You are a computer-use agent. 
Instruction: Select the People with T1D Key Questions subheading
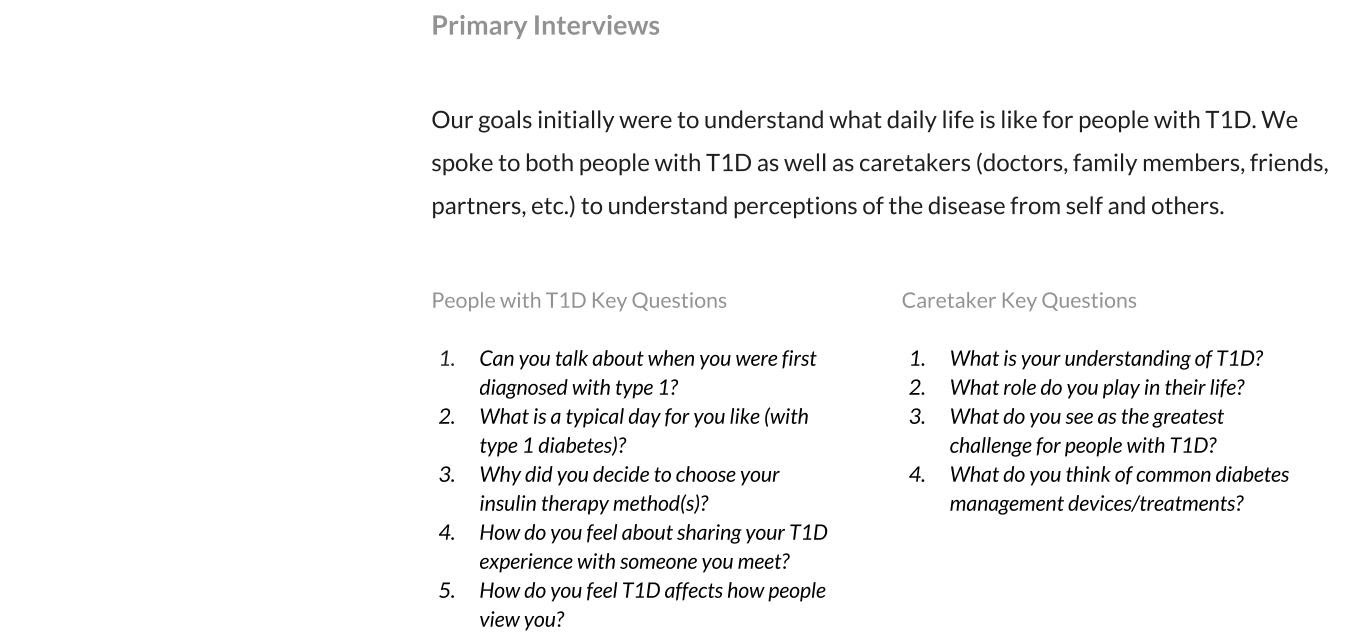coord(579,300)
